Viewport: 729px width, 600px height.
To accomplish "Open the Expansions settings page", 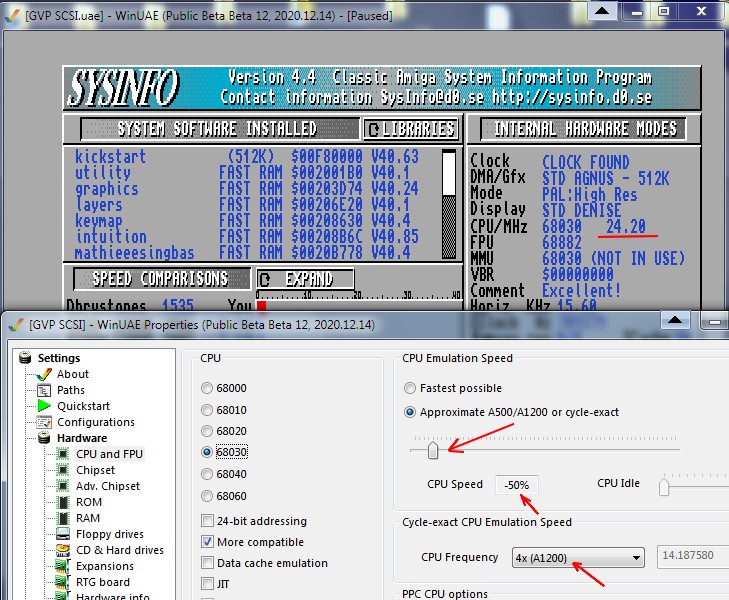I will [105, 566].
